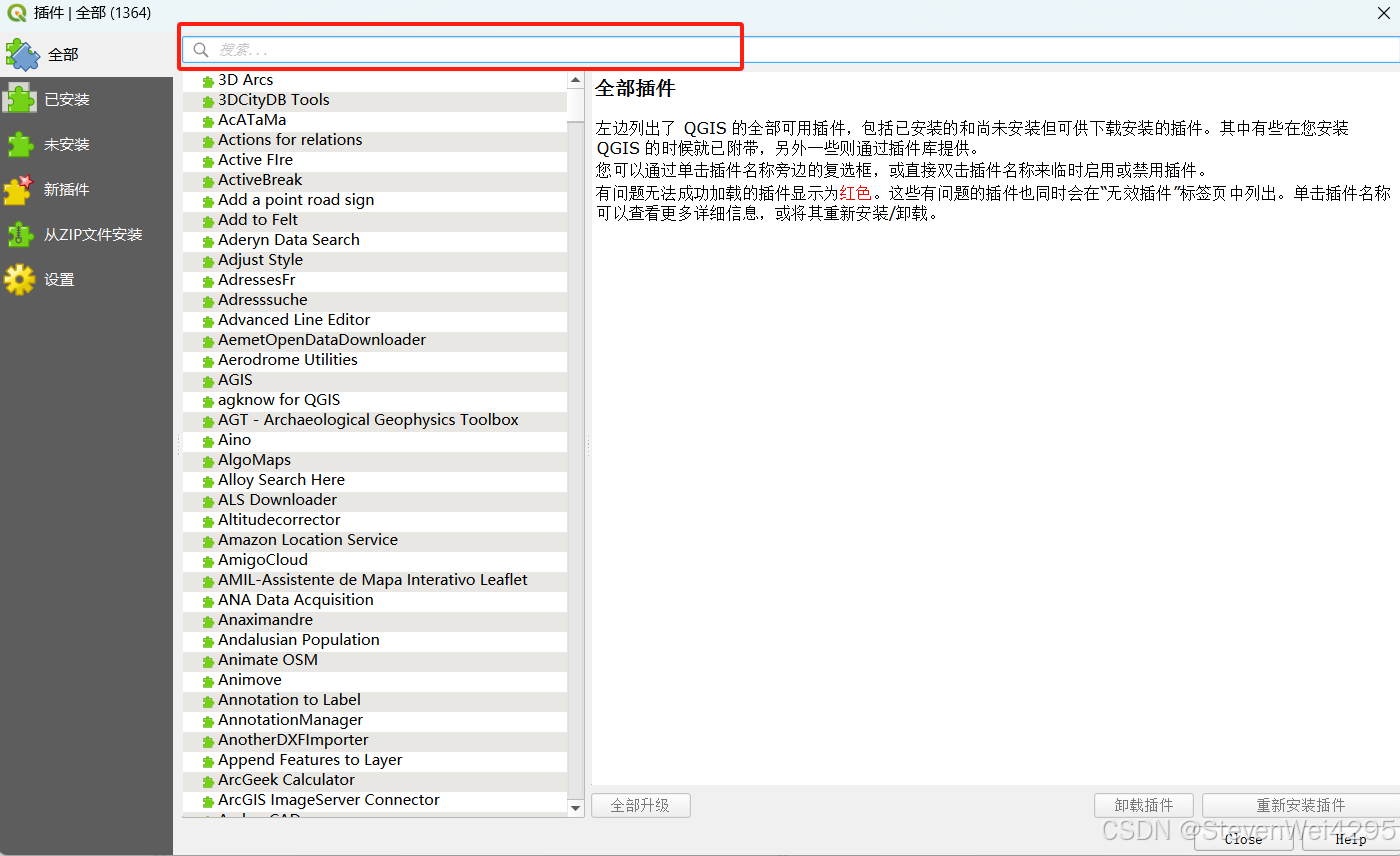Image resolution: width=1400 pixels, height=856 pixels.
Task: Click icon beside Add a point road sign
Action: coord(208,202)
